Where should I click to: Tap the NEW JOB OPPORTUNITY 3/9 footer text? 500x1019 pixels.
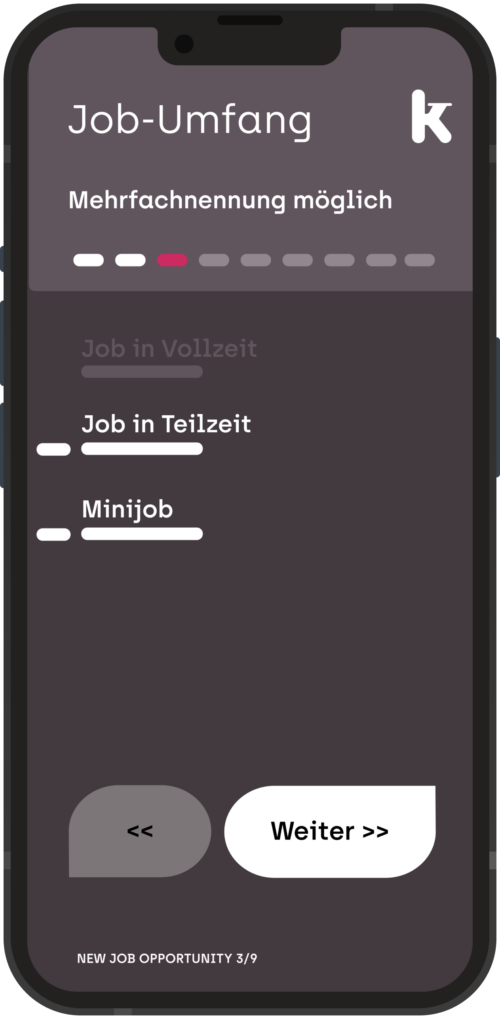click(167, 959)
